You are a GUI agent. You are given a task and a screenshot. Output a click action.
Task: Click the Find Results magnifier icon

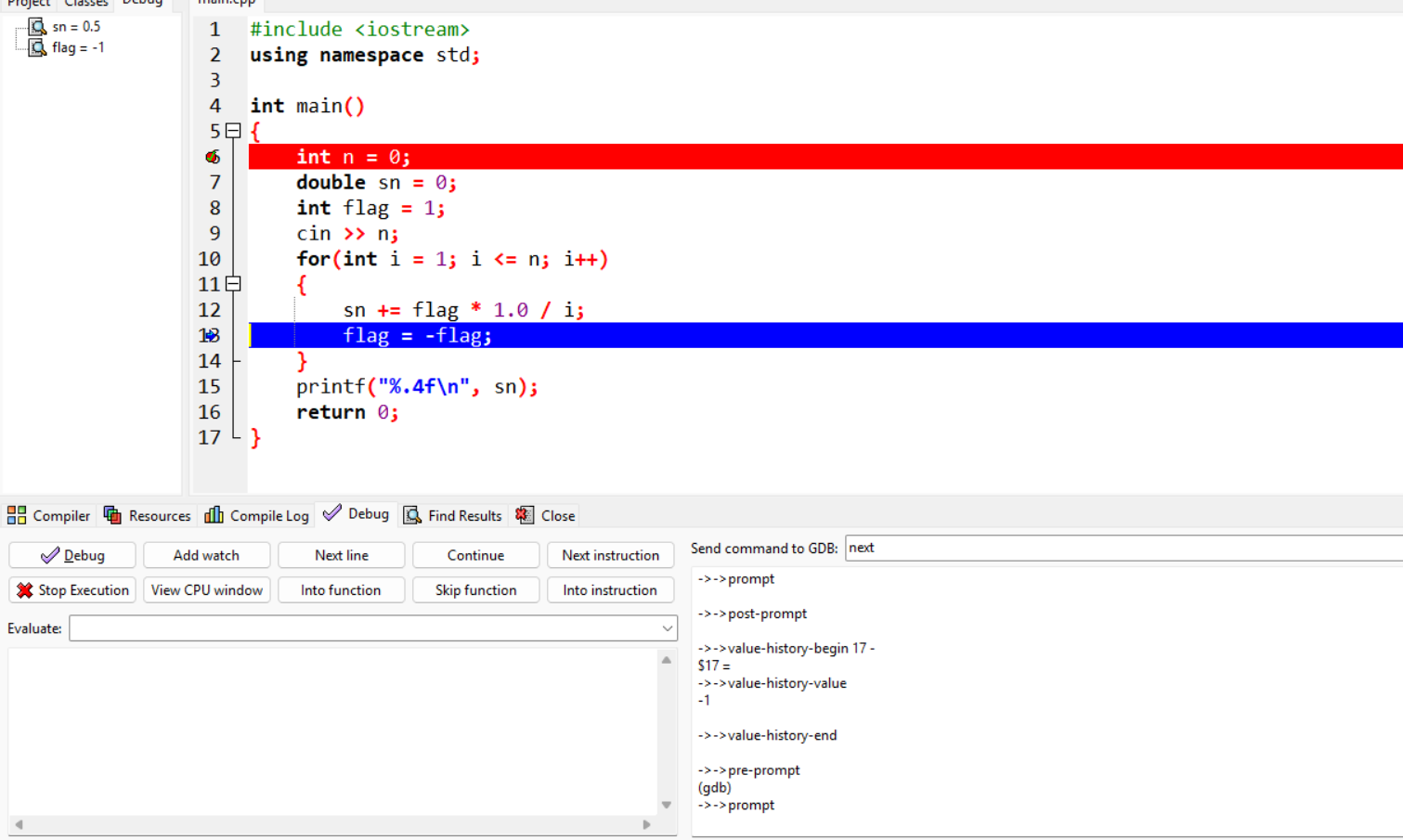[x=412, y=515]
